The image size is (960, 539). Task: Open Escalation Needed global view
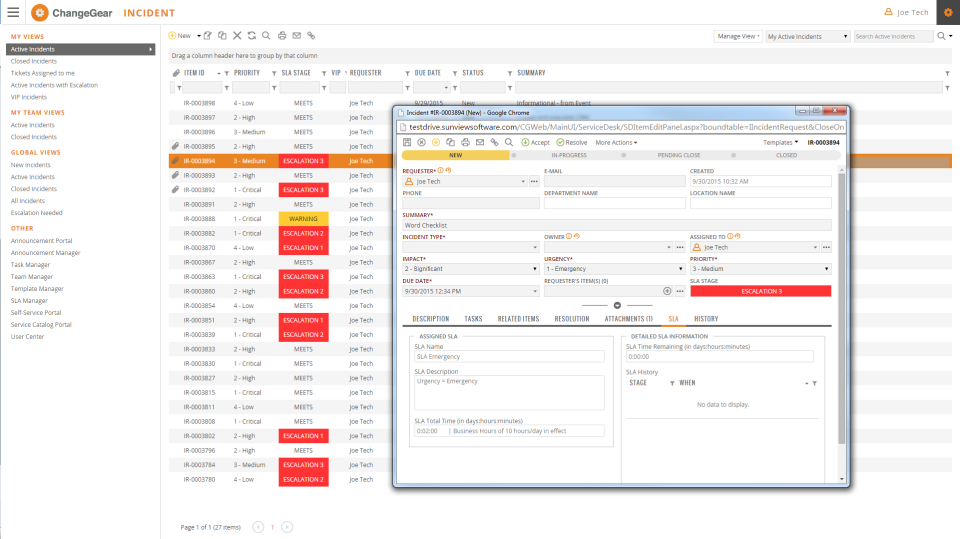pyautogui.click(x=36, y=213)
